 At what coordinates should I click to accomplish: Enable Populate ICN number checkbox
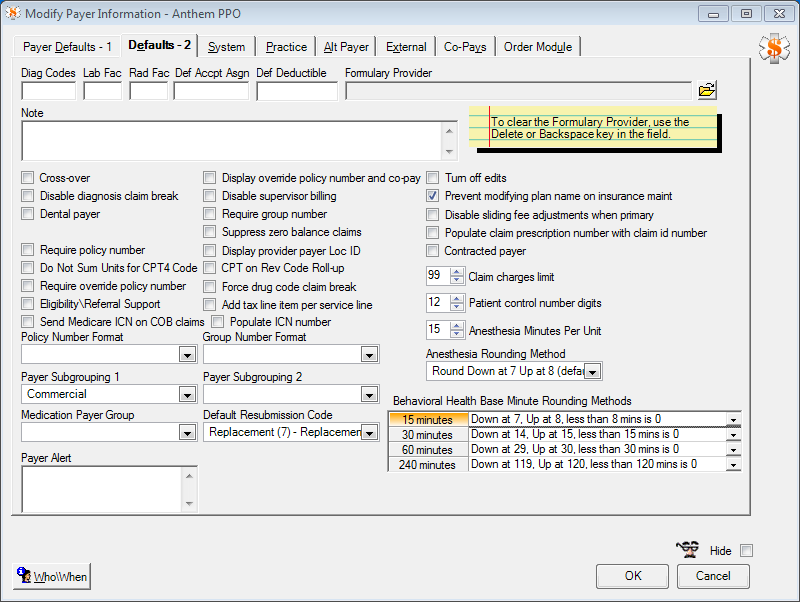217,321
